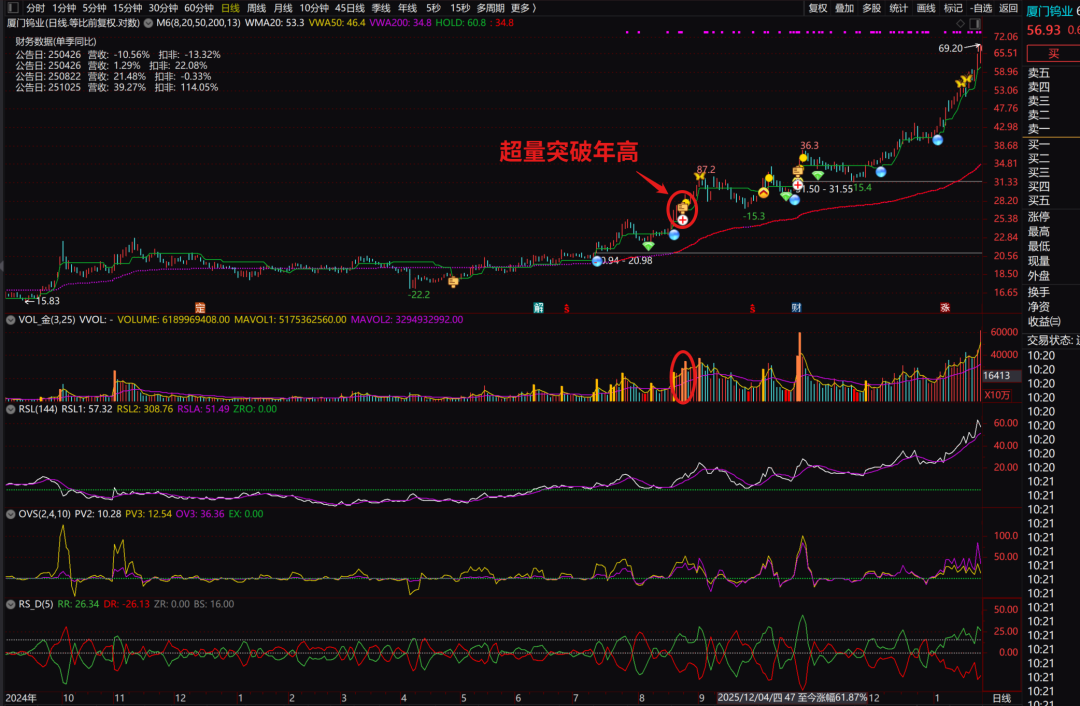Click the 复权 button
Image resolution: width=1080 pixels, height=706 pixels.
click(818, 8)
